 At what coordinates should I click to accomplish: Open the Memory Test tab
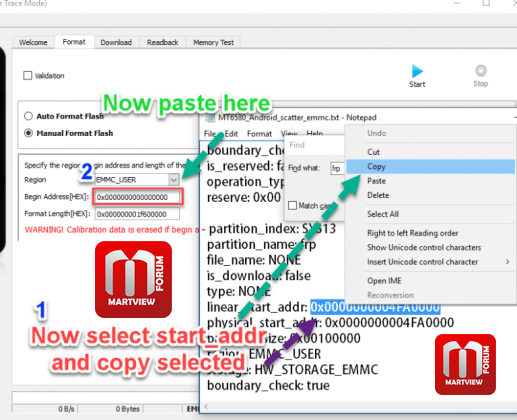click(214, 42)
